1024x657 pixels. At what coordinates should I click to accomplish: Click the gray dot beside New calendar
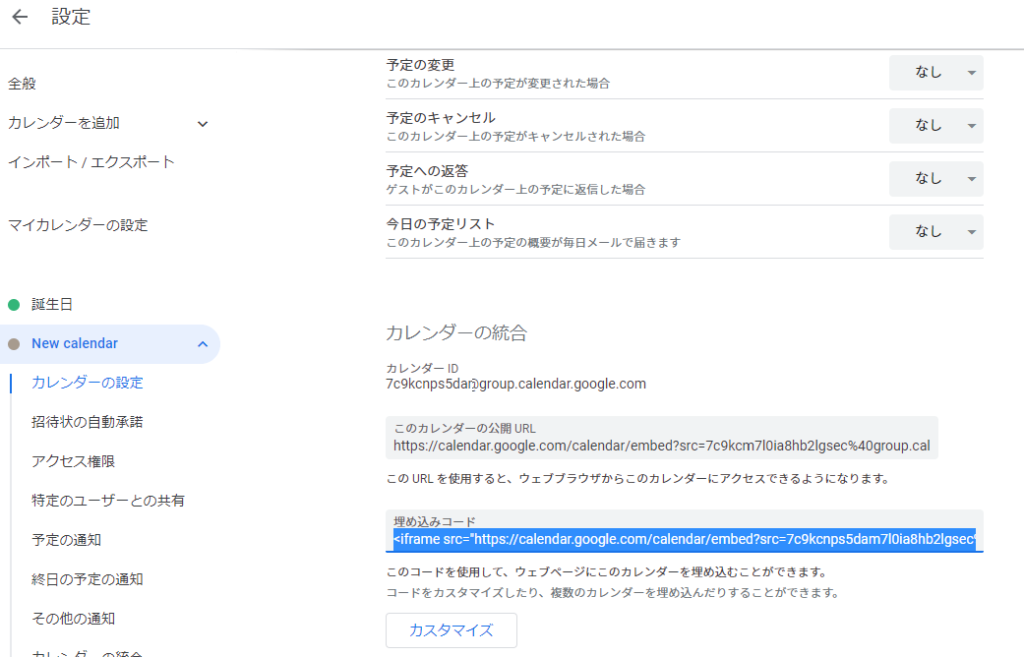click(14, 344)
